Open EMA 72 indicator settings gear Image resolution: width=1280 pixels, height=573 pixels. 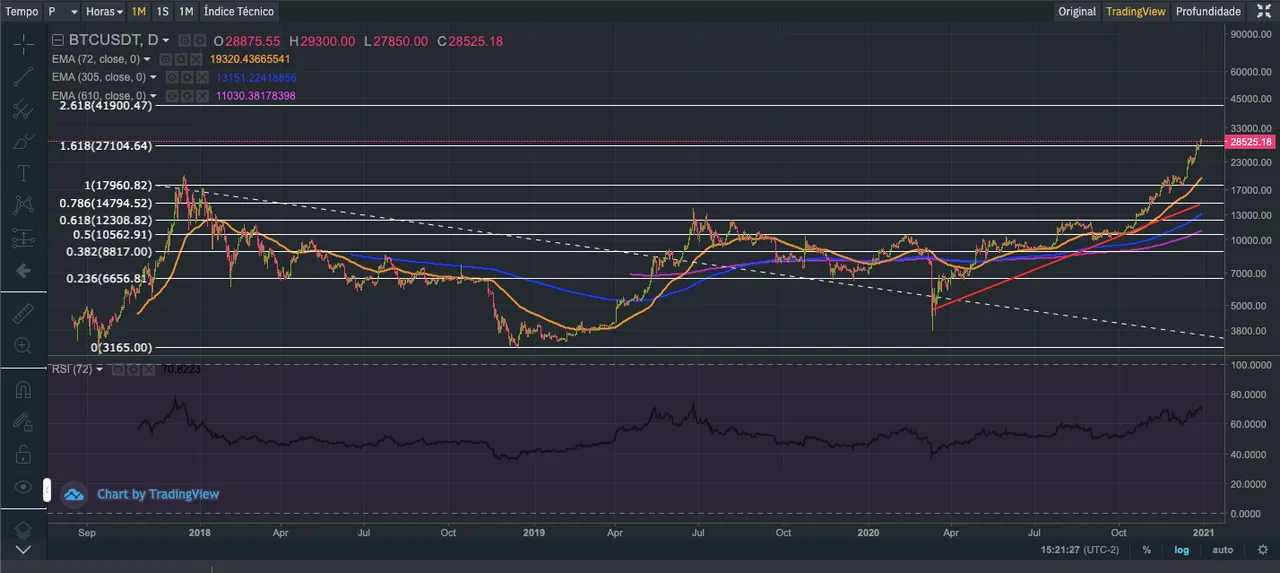181,59
